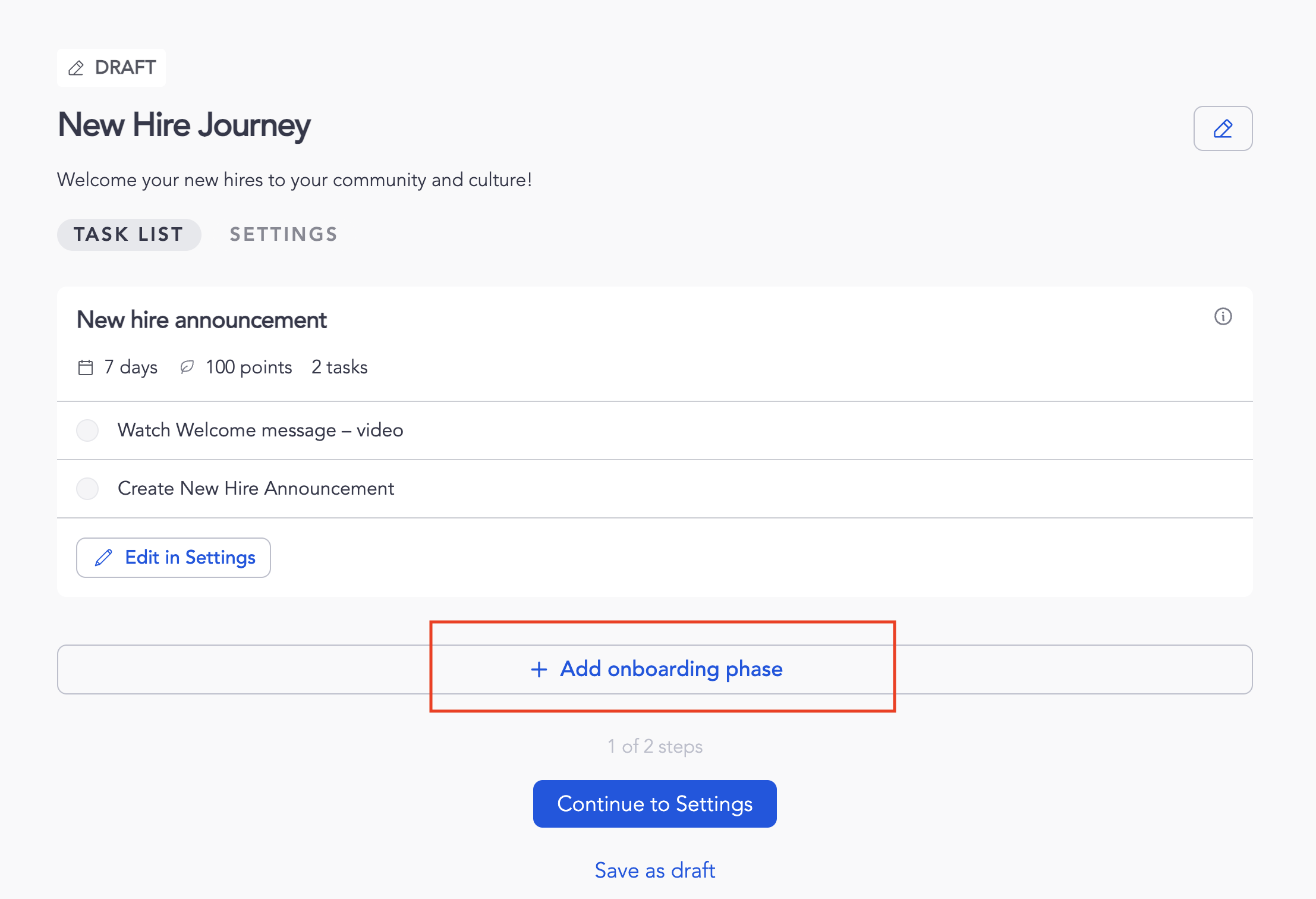Click the 2 tasks count label

click(339, 367)
